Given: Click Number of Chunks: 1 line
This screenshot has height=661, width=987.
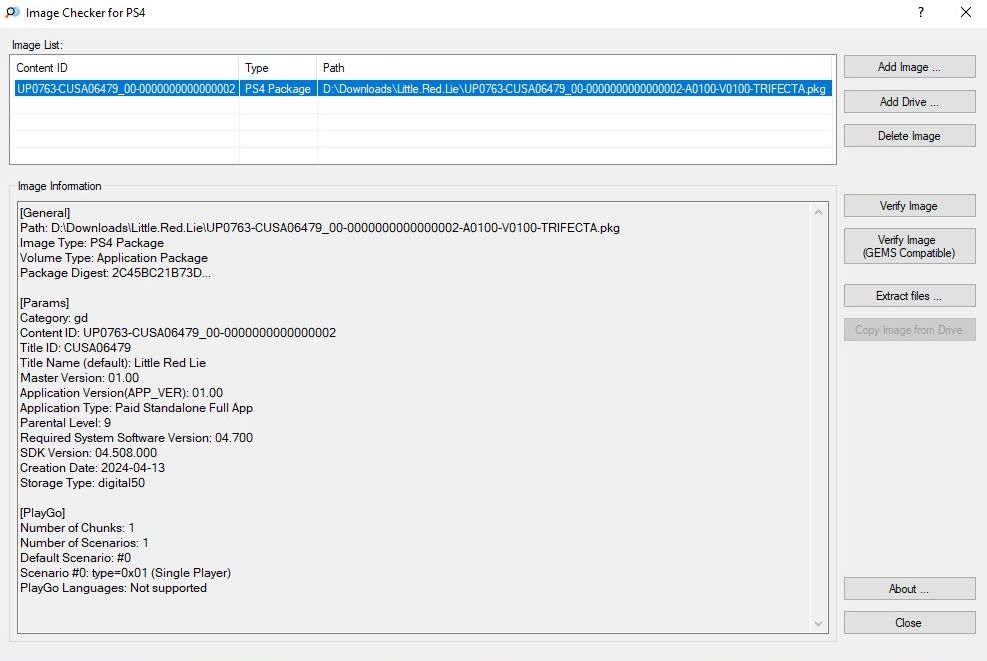Looking at the screenshot, I should click(77, 528).
